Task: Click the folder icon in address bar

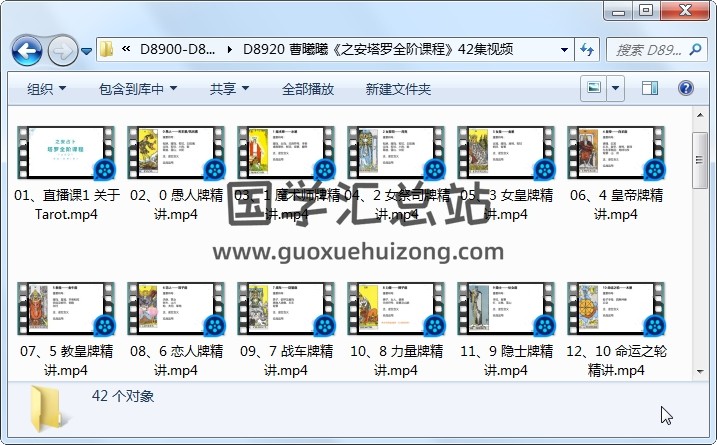Action: tap(107, 49)
